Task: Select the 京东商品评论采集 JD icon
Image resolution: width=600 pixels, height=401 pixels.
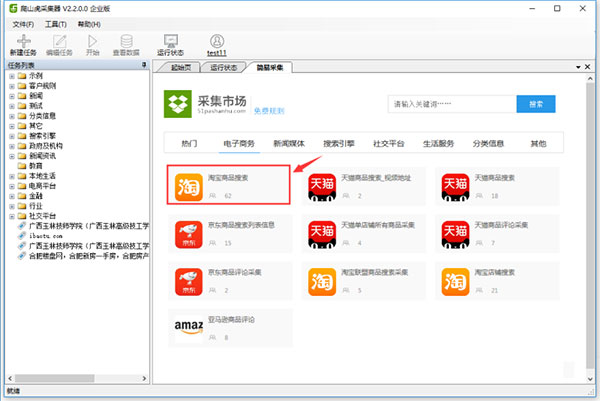Action: click(189, 282)
